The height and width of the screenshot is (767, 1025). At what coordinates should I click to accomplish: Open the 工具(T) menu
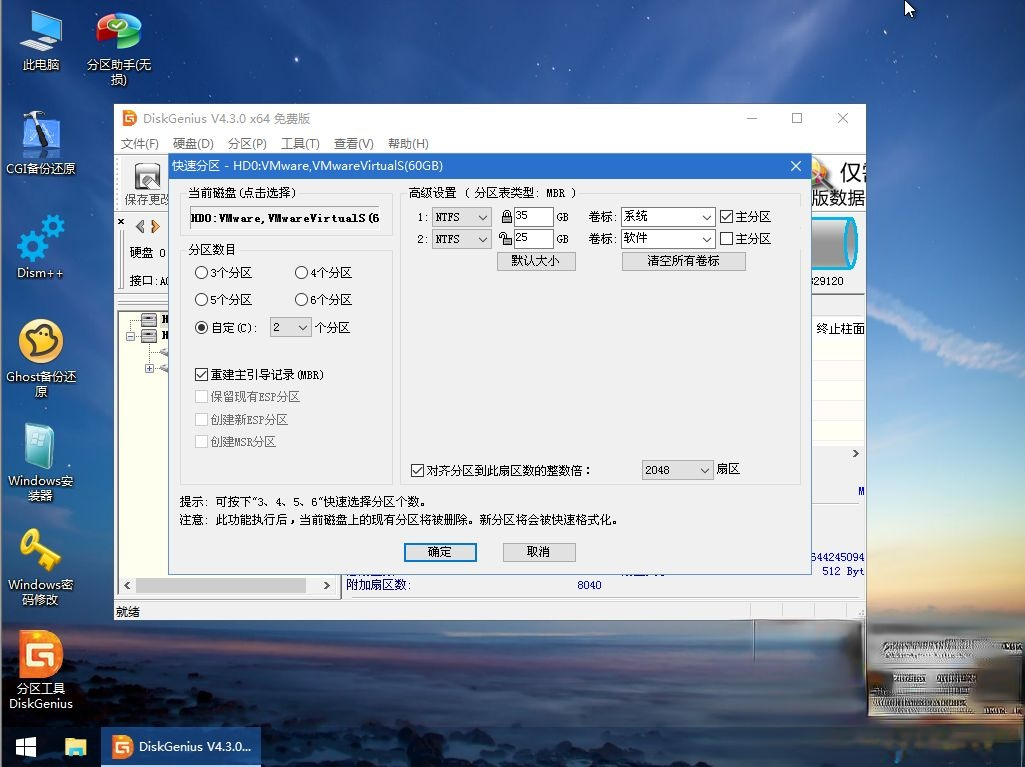point(300,143)
